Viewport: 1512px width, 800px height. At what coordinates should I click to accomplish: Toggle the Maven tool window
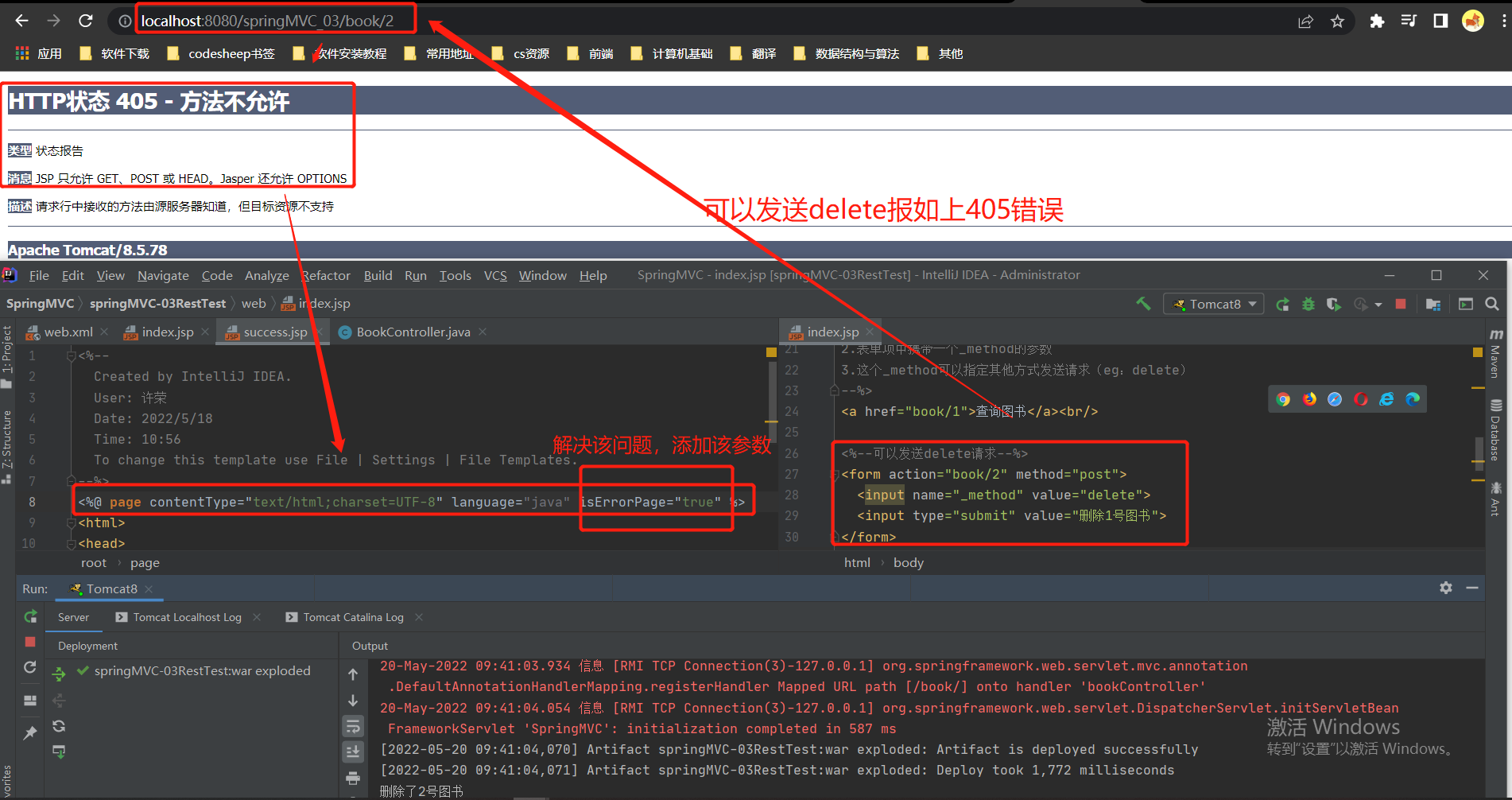click(1495, 353)
